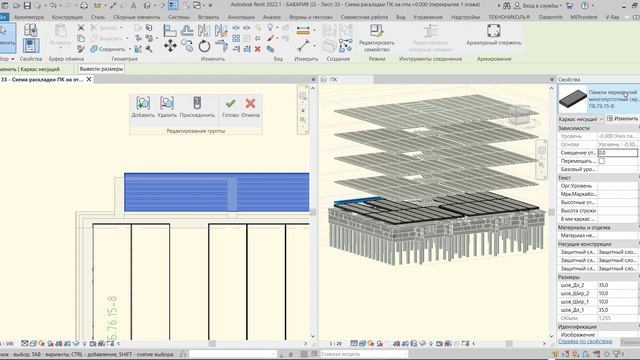Click the Type Properties icon above Свойства
Viewport: 640px width, 360px height.
coord(31,30)
